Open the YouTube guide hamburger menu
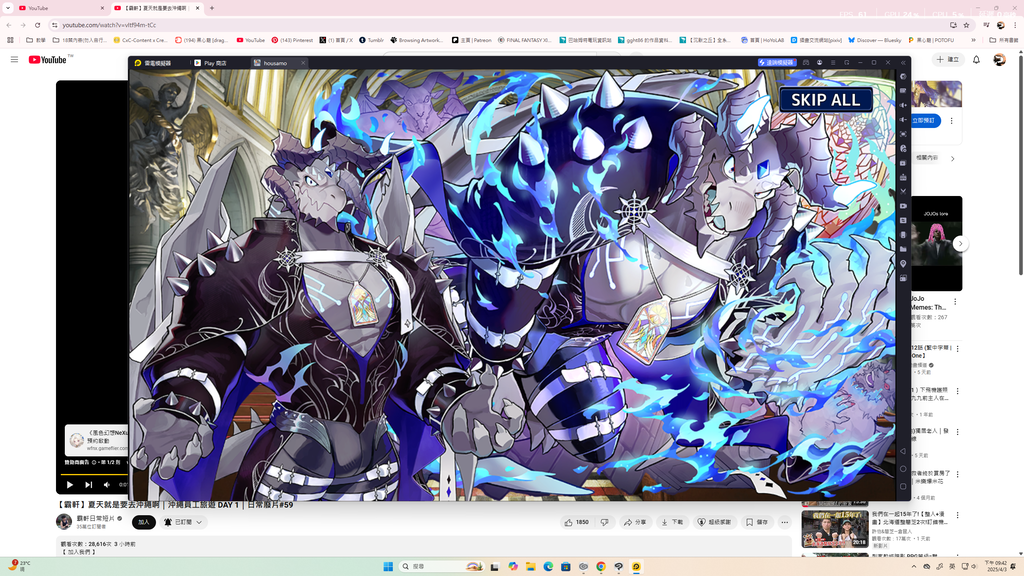The width and height of the screenshot is (1024, 576). pos(14,59)
